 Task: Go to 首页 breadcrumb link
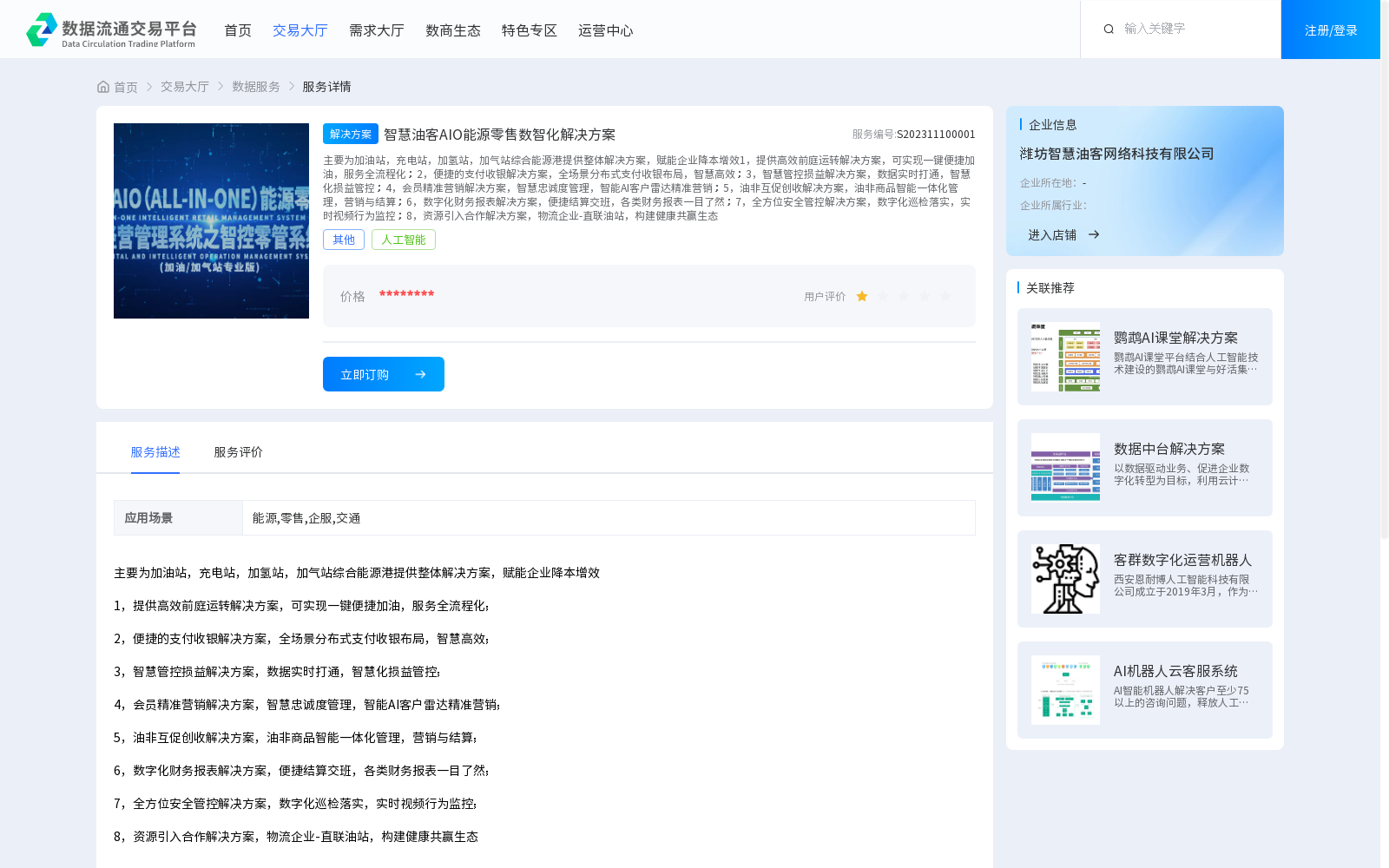tap(126, 87)
